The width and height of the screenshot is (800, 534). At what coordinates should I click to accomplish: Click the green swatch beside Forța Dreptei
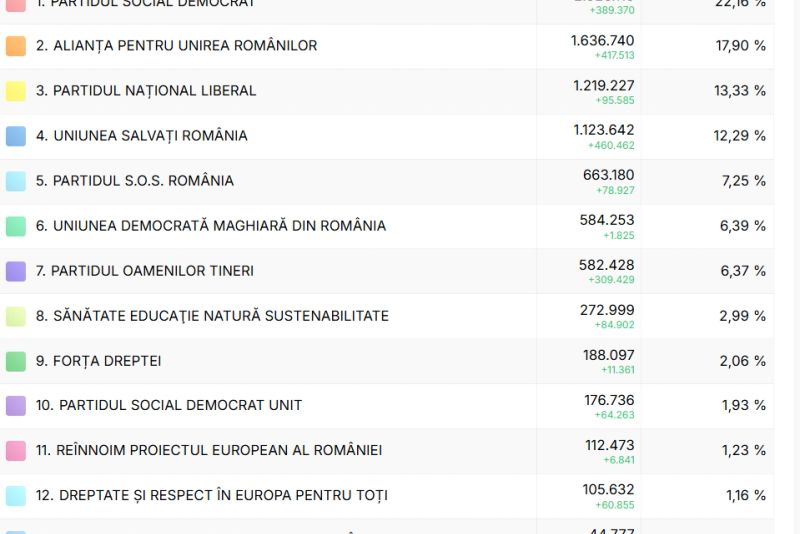pos(16,361)
